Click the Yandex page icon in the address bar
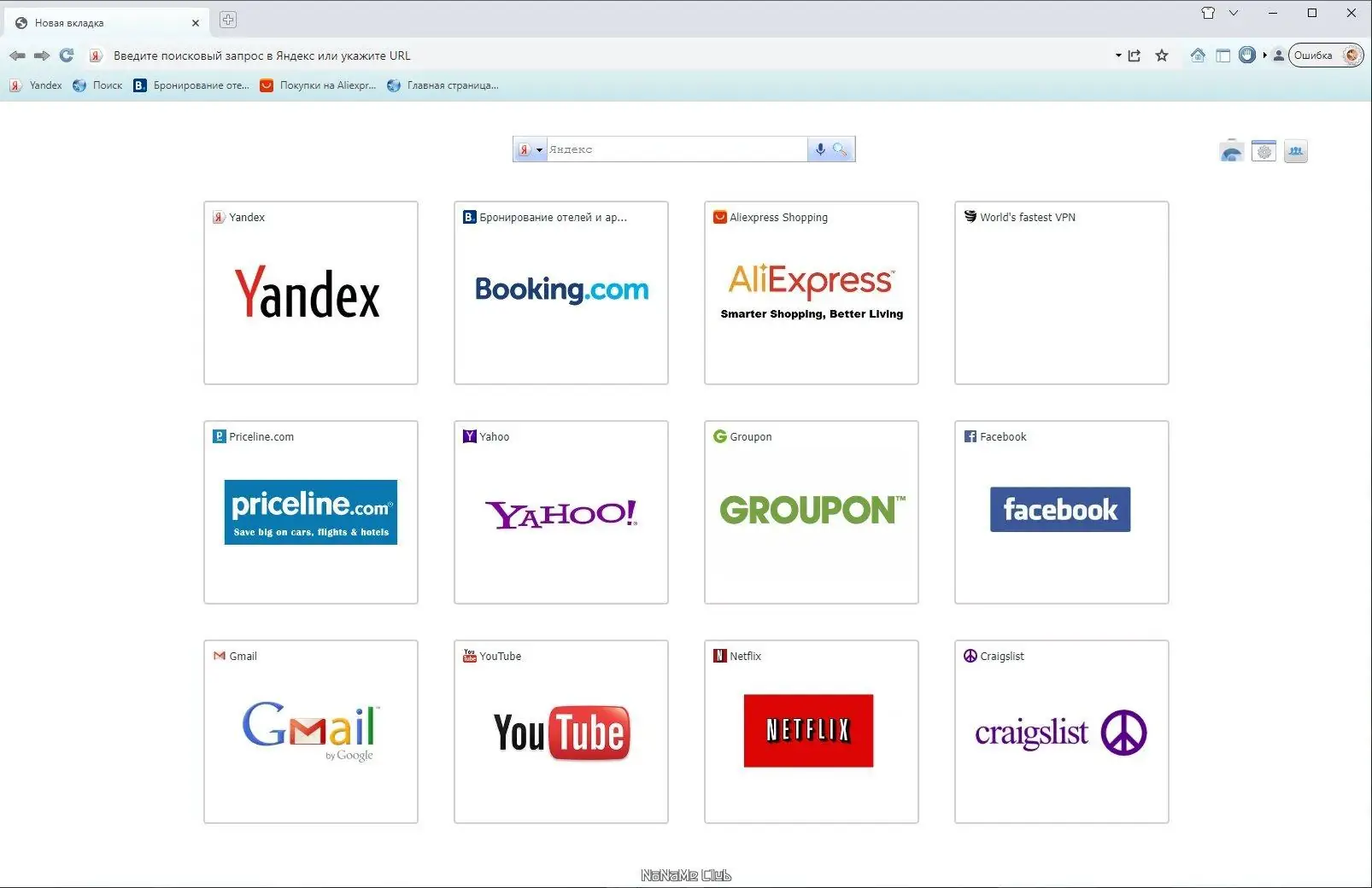This screenshot has height=888, width=1372. 97,55
